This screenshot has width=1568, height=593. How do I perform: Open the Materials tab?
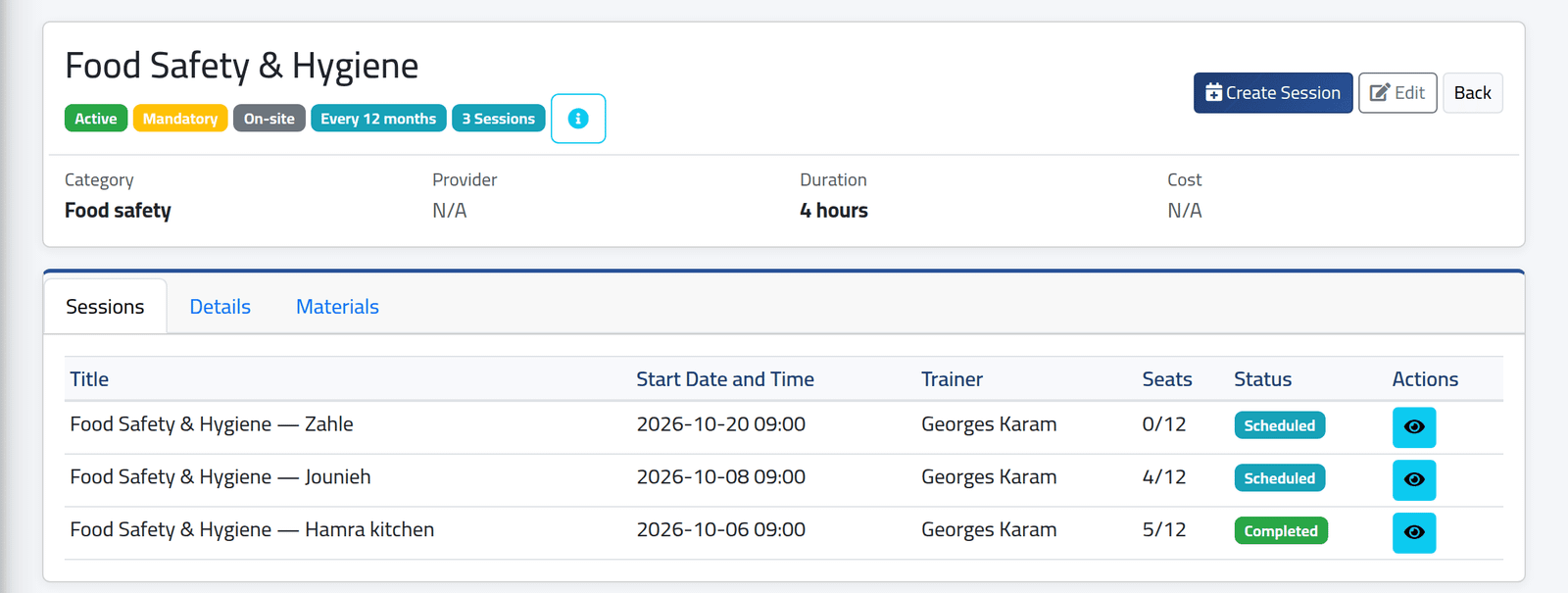coord(337,307)
